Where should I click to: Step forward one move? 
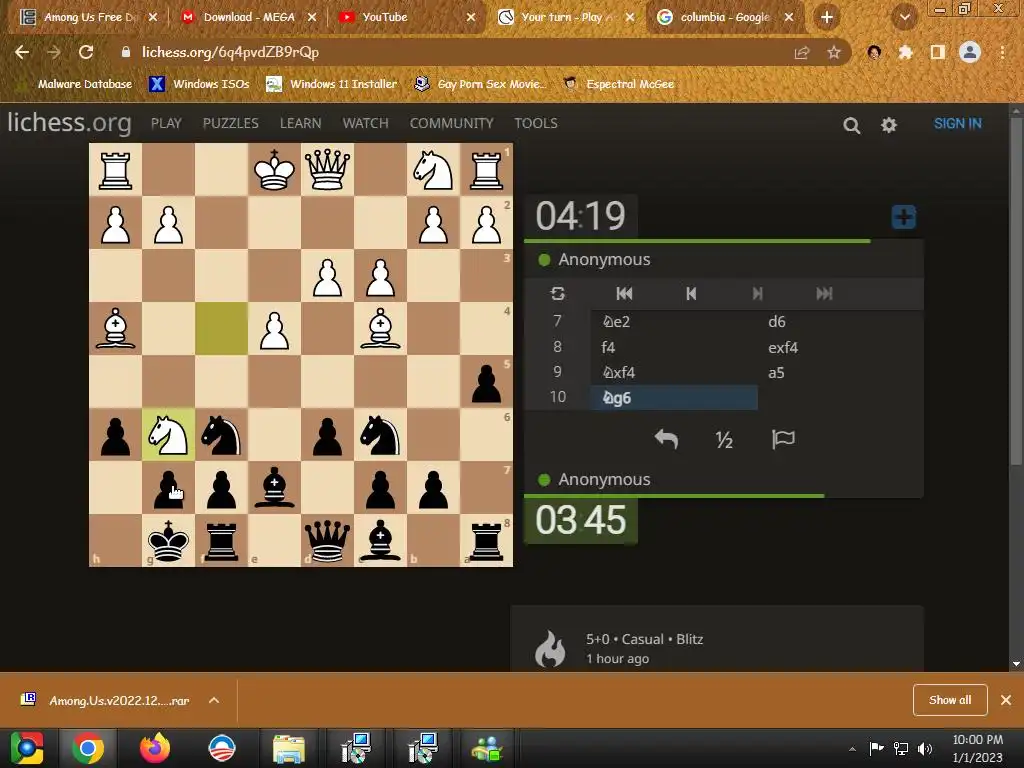[x=758, y=293]
